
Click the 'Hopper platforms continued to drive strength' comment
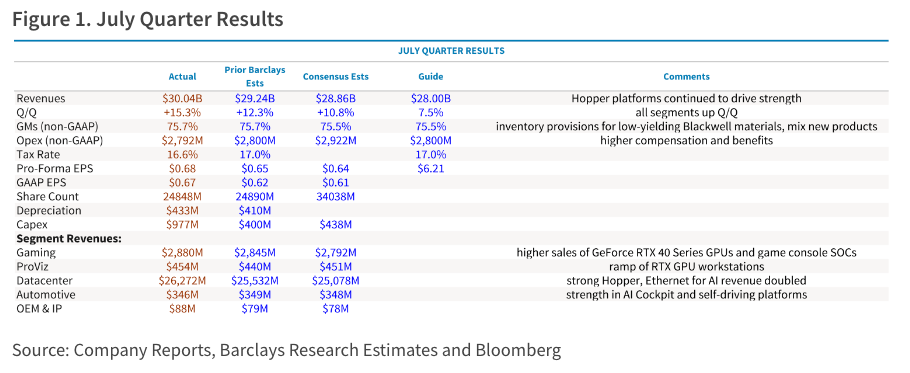click(x=686, y=99)
